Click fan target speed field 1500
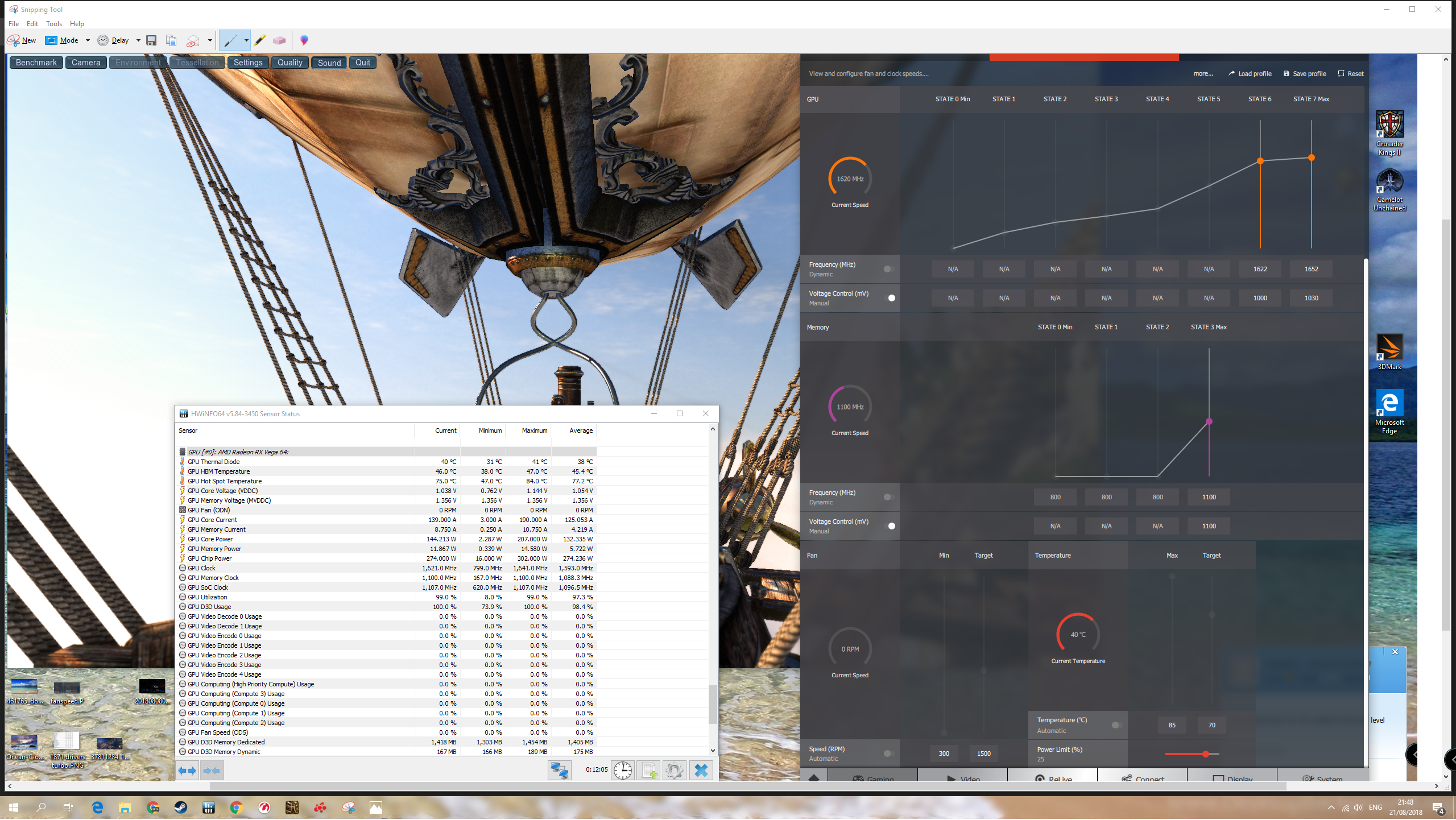Screen dimensions: 1456x820 (x=984, y=754)
